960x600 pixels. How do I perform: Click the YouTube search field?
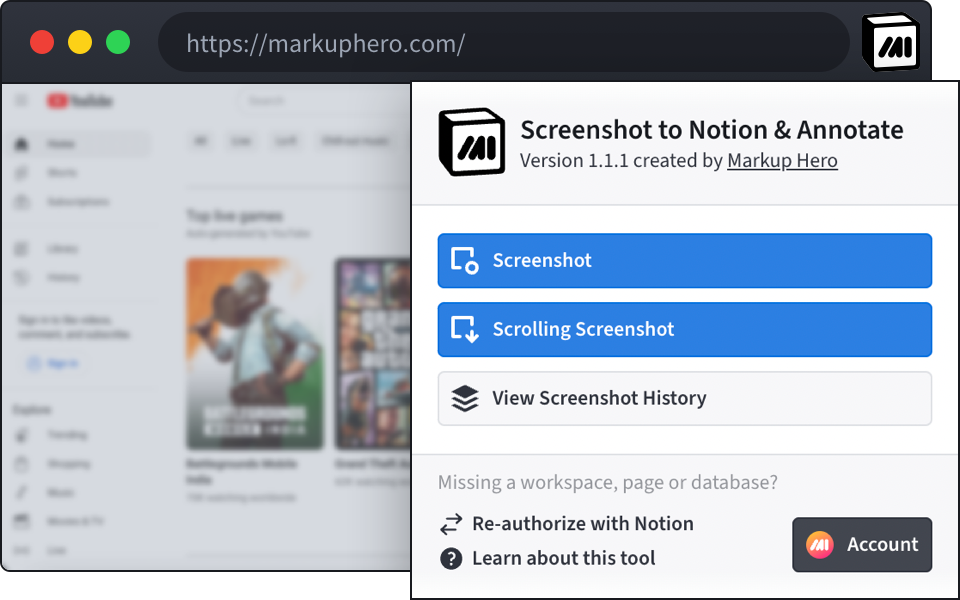(324, 101)
